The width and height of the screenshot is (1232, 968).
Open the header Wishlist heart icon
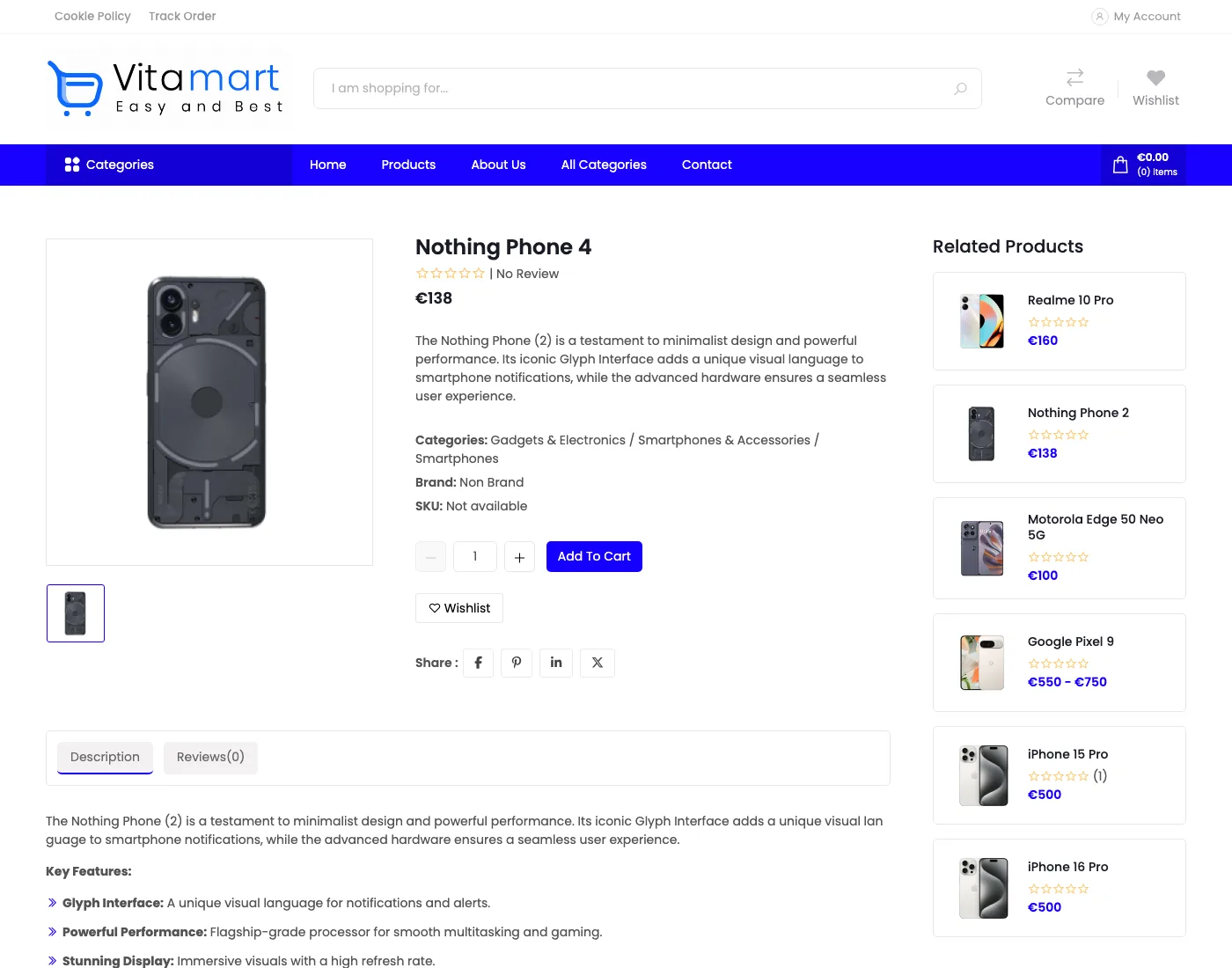[x=1155, y=77]
